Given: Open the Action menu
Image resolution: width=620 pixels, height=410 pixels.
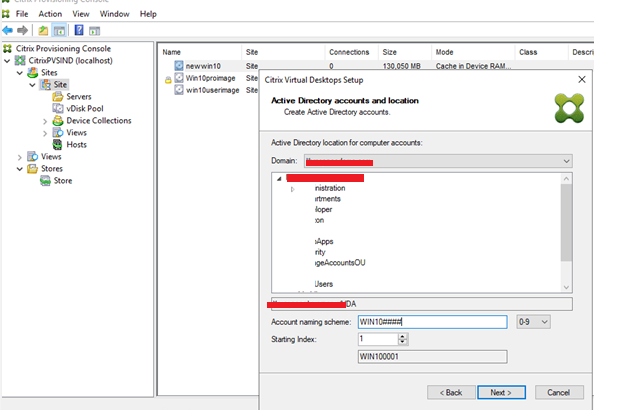Looking at the screenshot, I should tap(50, 14).
